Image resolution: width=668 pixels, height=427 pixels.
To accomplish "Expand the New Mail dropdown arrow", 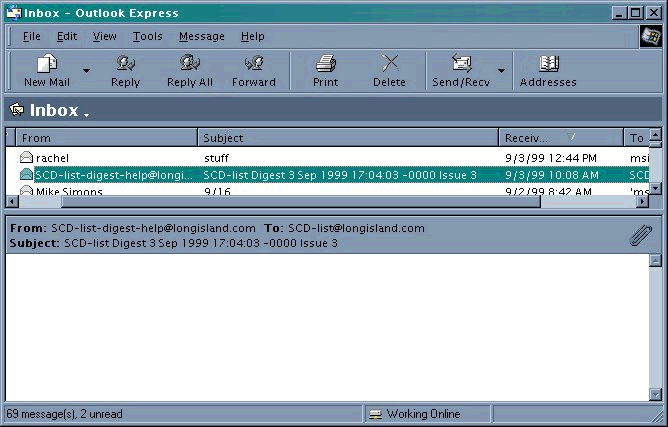I will [86, 71].
